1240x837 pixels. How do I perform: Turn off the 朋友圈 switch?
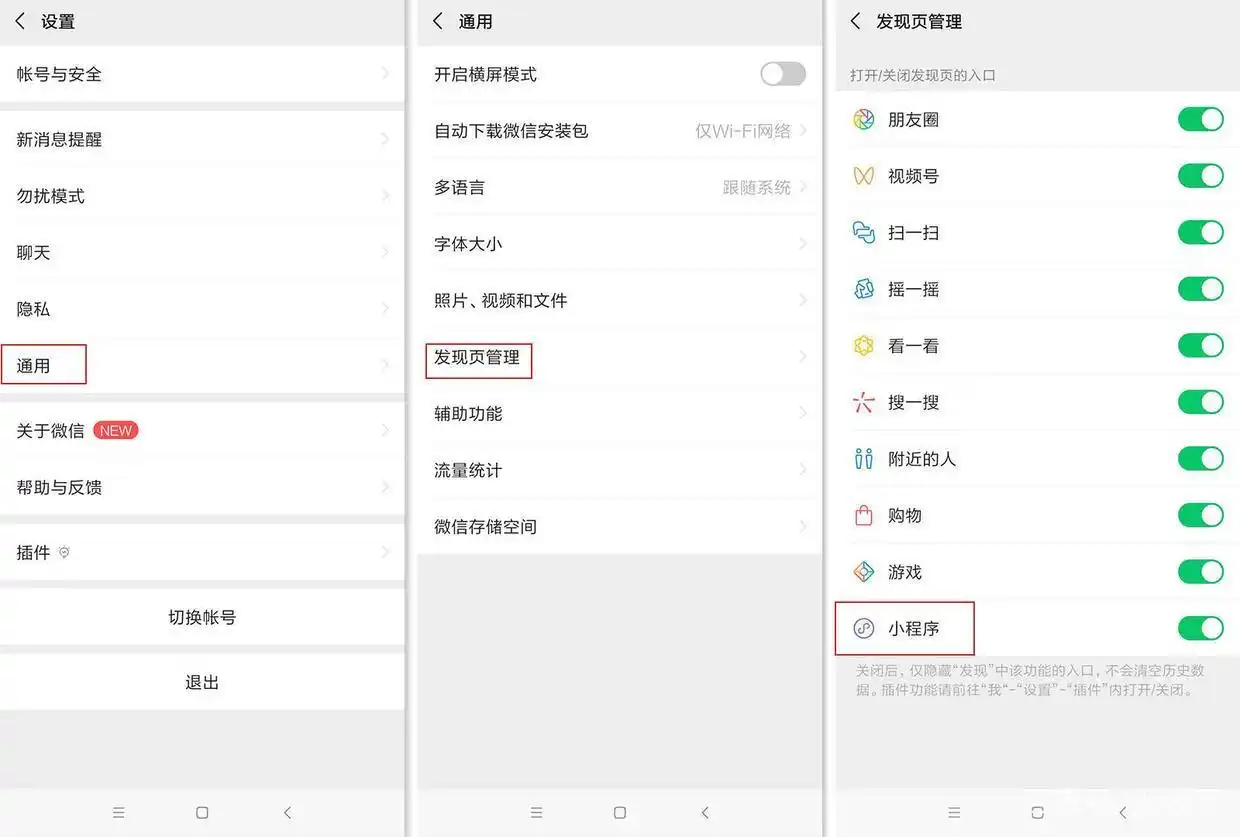click(x=1201, y=120)
